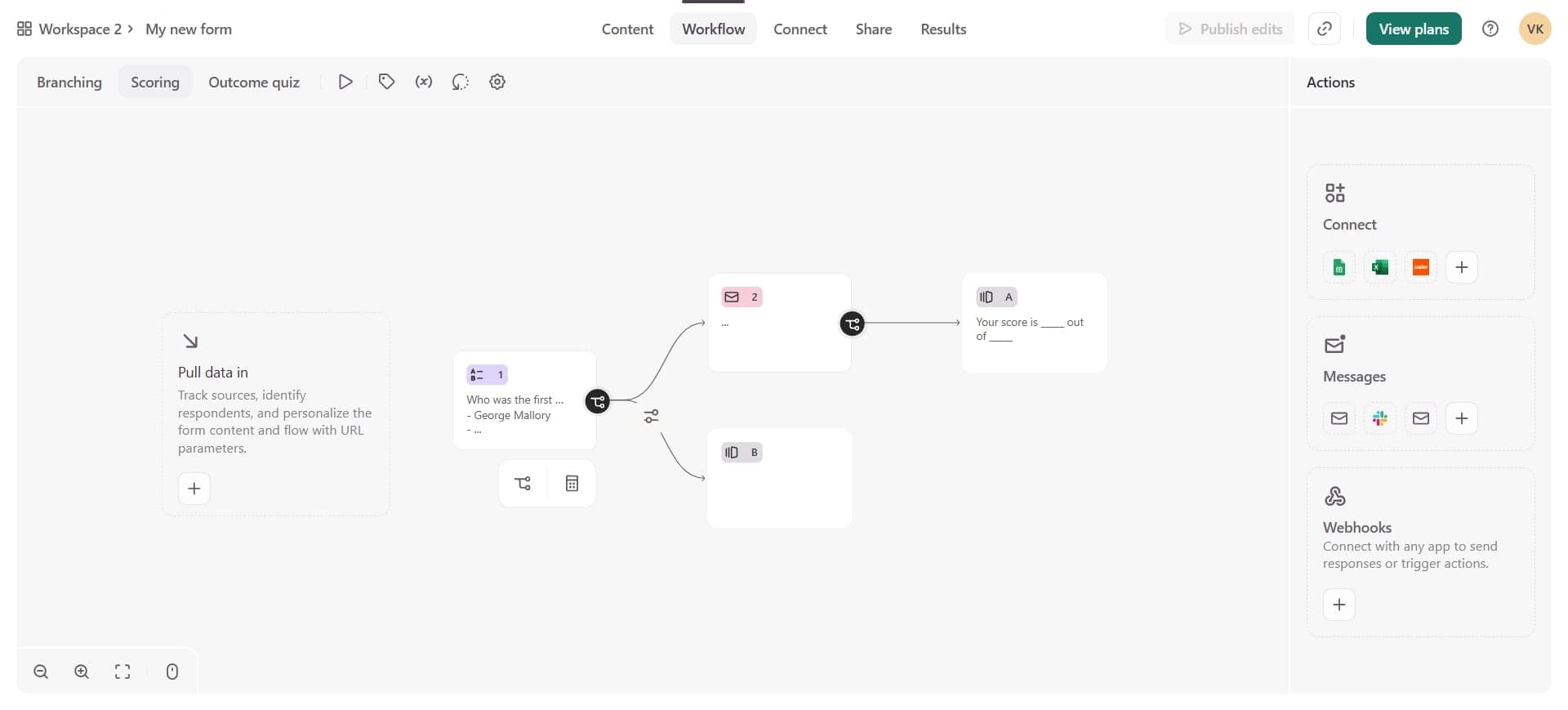Open the variables (x) icon

(423, 82)
